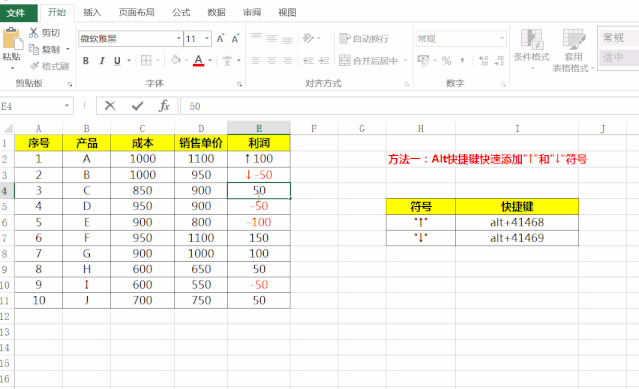Viewport: 639px width, 389px height.
Task: Open 套用表格格式 table format
Action: point(573,51)
